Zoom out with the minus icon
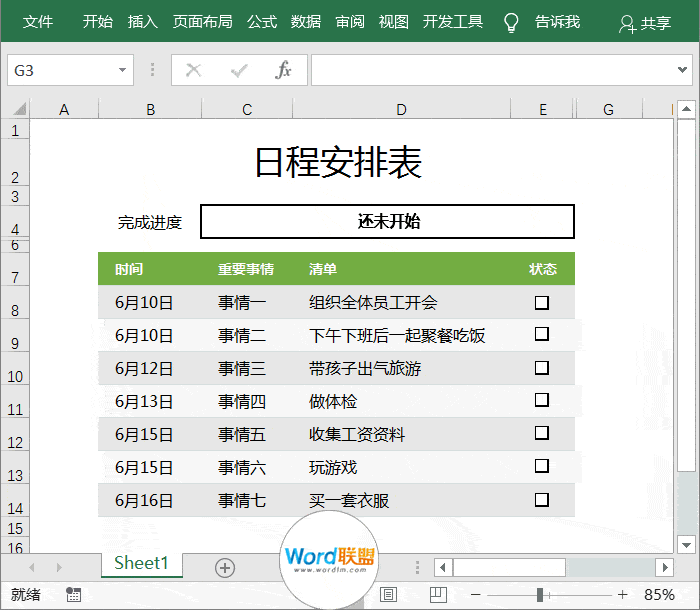 pos(475,594)
